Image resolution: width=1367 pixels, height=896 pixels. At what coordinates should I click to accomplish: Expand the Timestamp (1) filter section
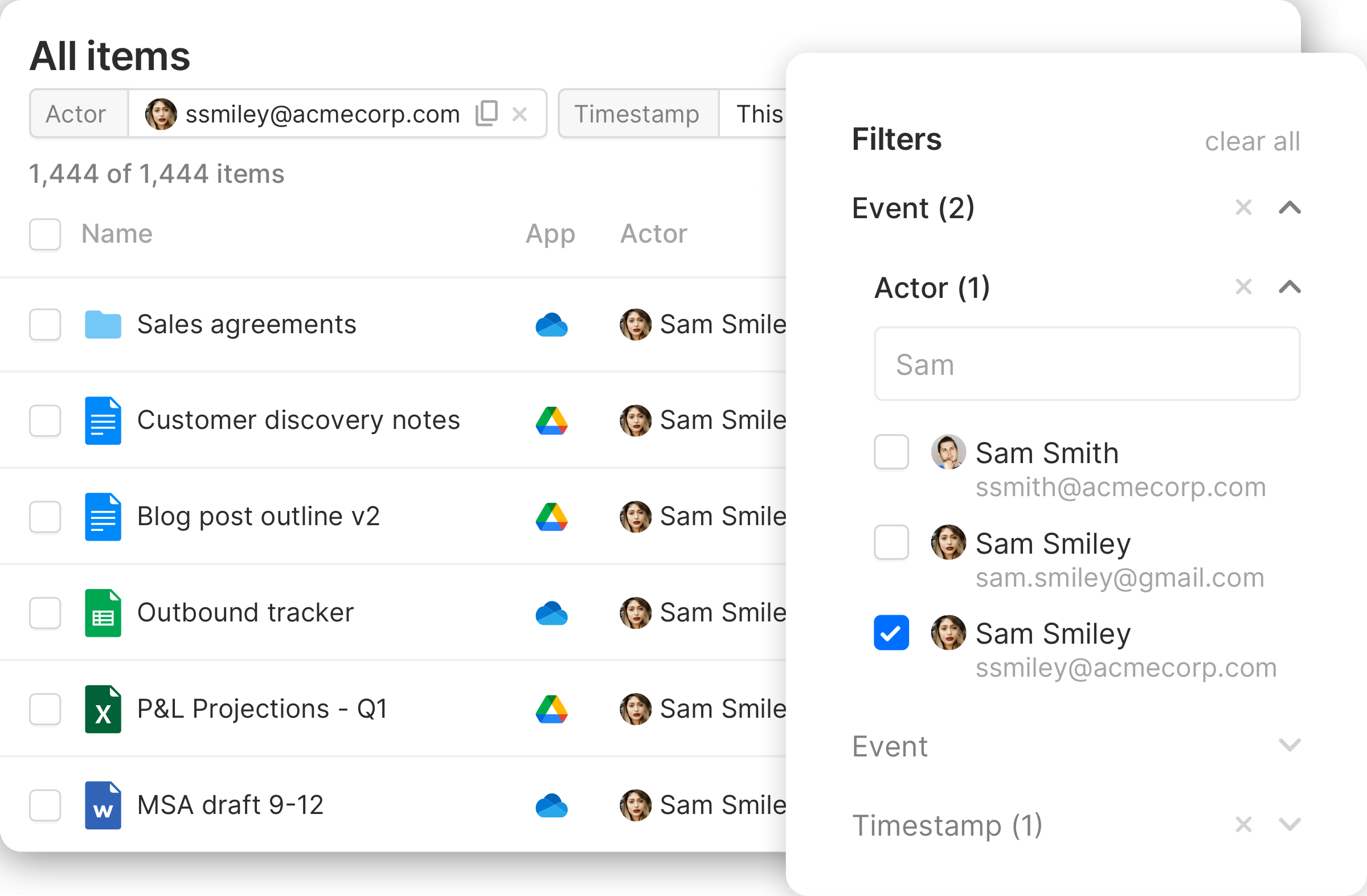[1290, 825]
